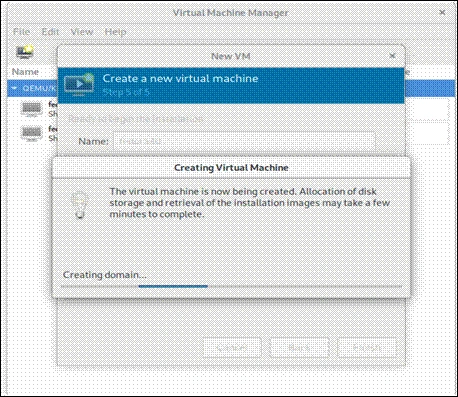Open the Edit menu
458x397 pixels.
[x=50, y=32]
